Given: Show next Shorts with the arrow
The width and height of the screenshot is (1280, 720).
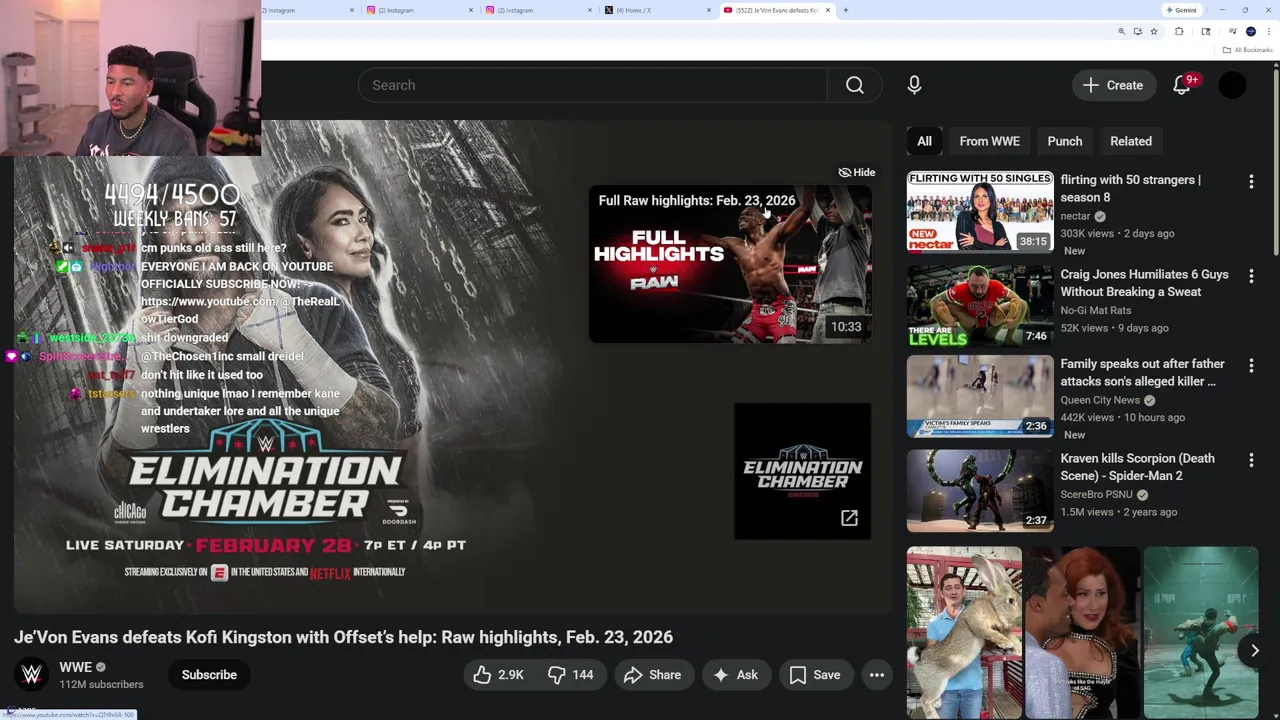Looking at the screenshot, I should click(x=1254, y=651).
